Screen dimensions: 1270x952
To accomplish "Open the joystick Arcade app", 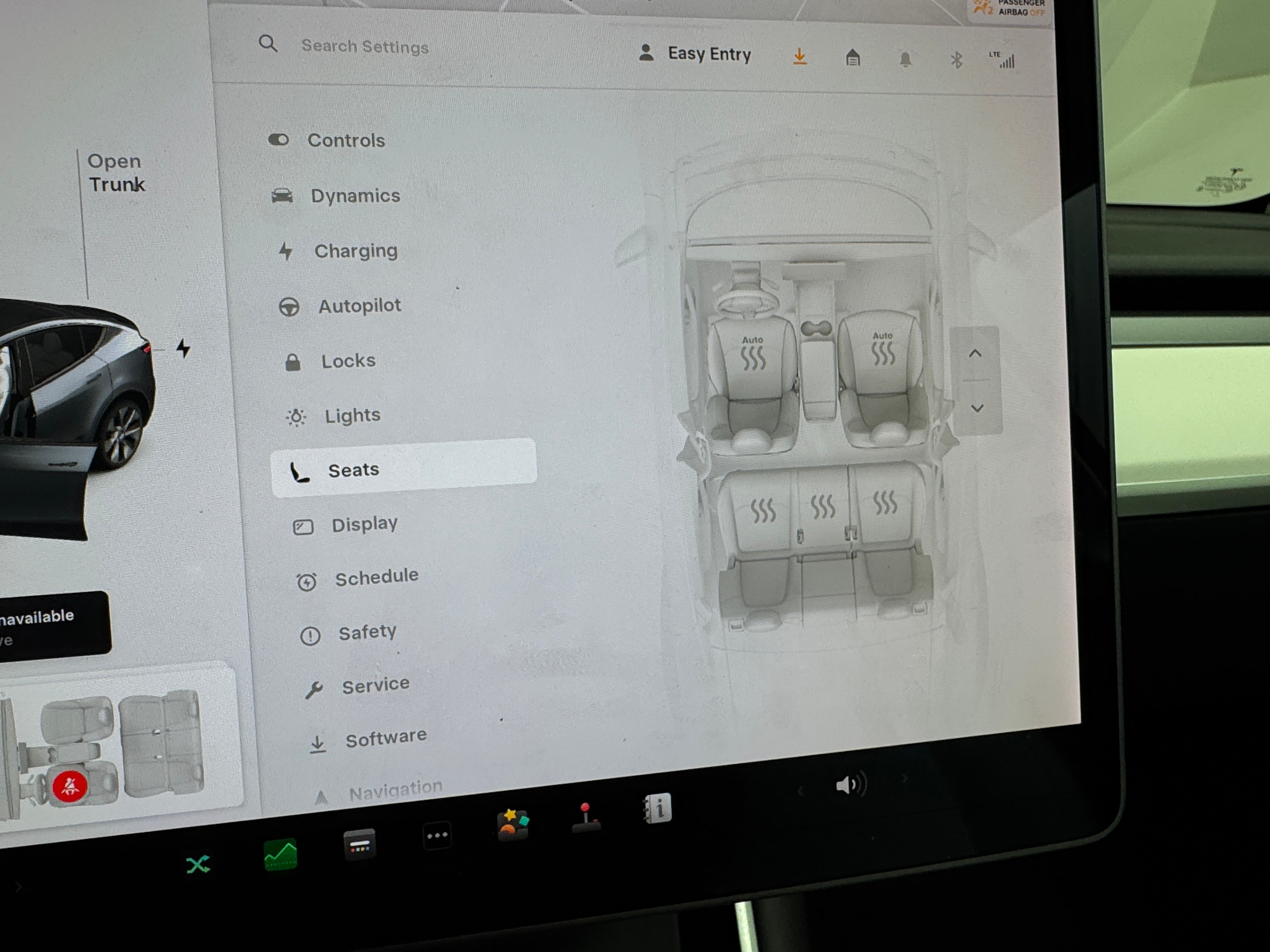I will pos(585,817).
